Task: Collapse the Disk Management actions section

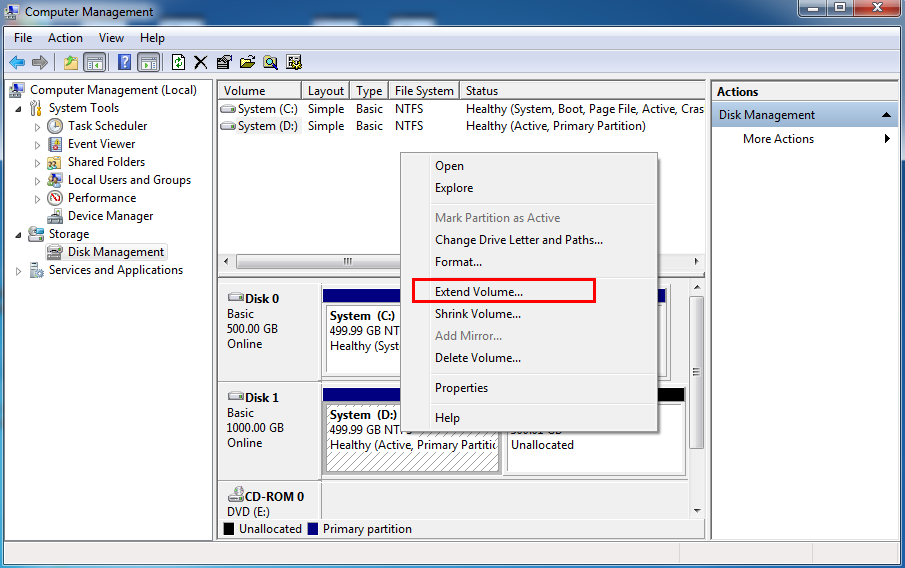Action: 887,115
